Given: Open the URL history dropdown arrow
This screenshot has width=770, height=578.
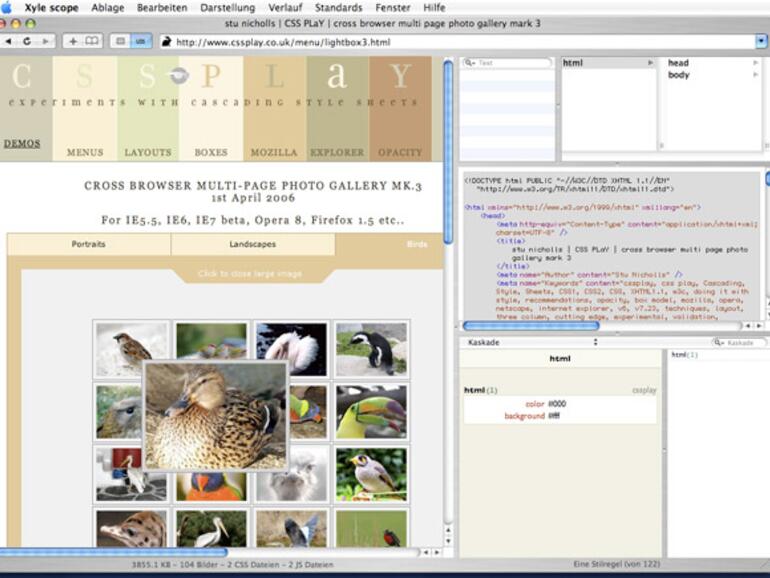Looking at the screenshot, I should (x=762, y=41).
